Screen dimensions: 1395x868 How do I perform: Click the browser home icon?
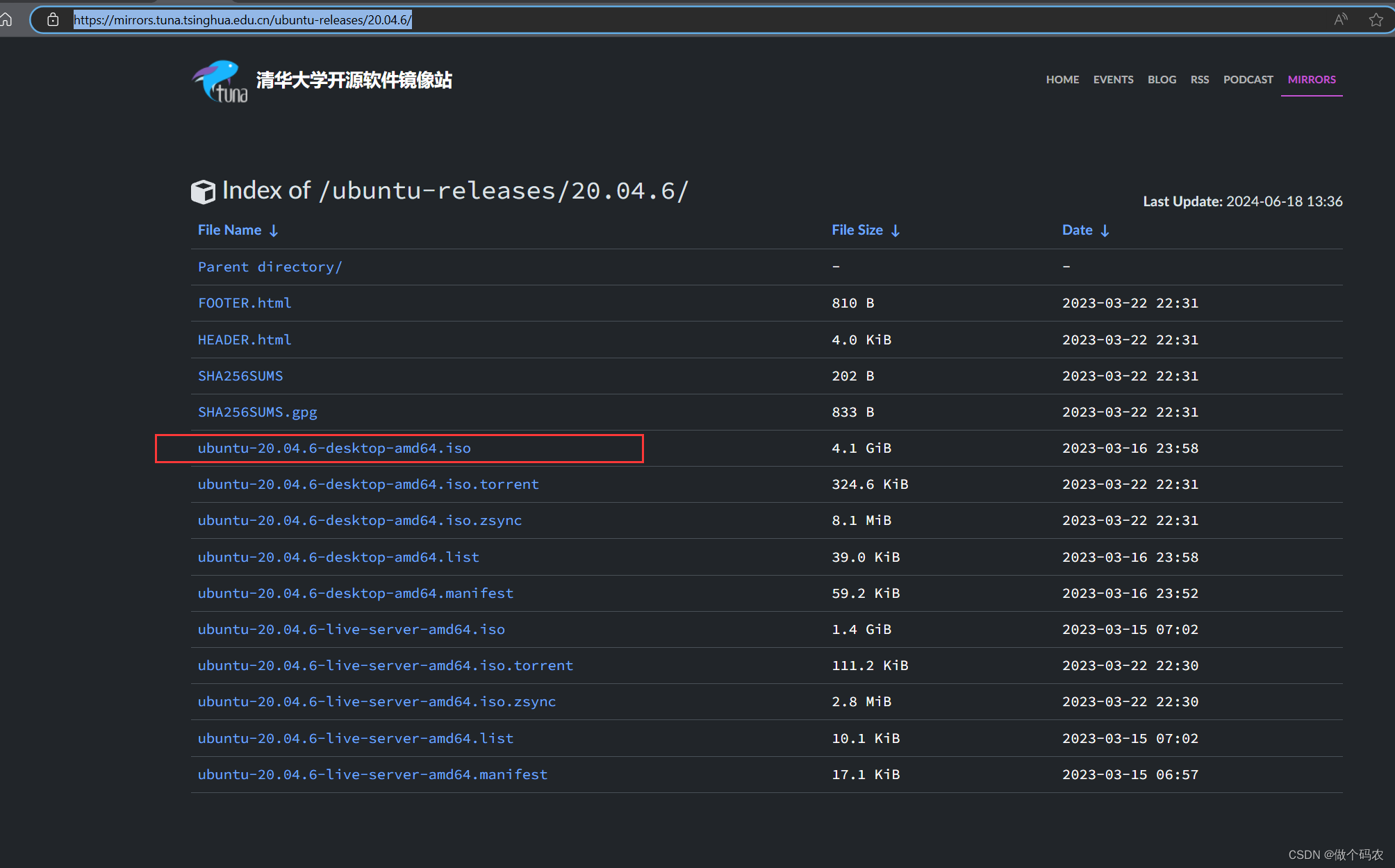(x=7, y=19)
